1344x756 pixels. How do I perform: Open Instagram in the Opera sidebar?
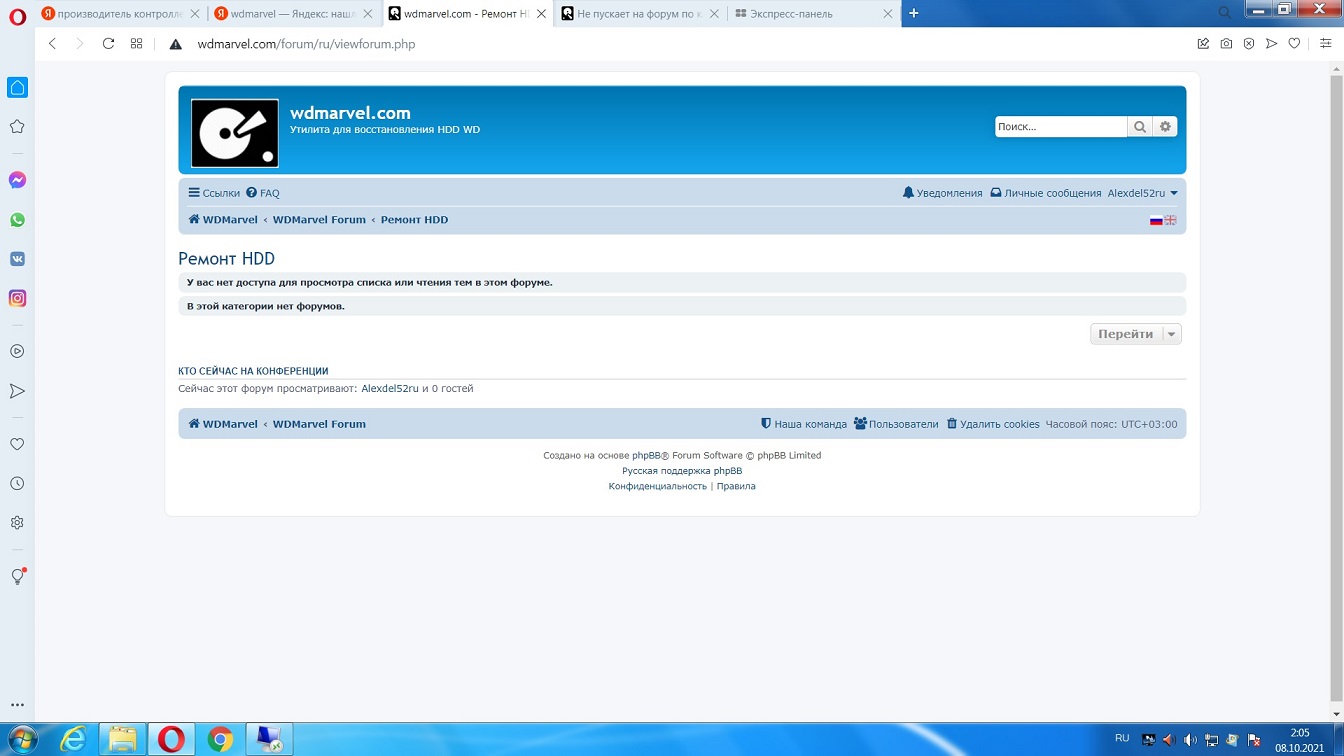(17, 298)
